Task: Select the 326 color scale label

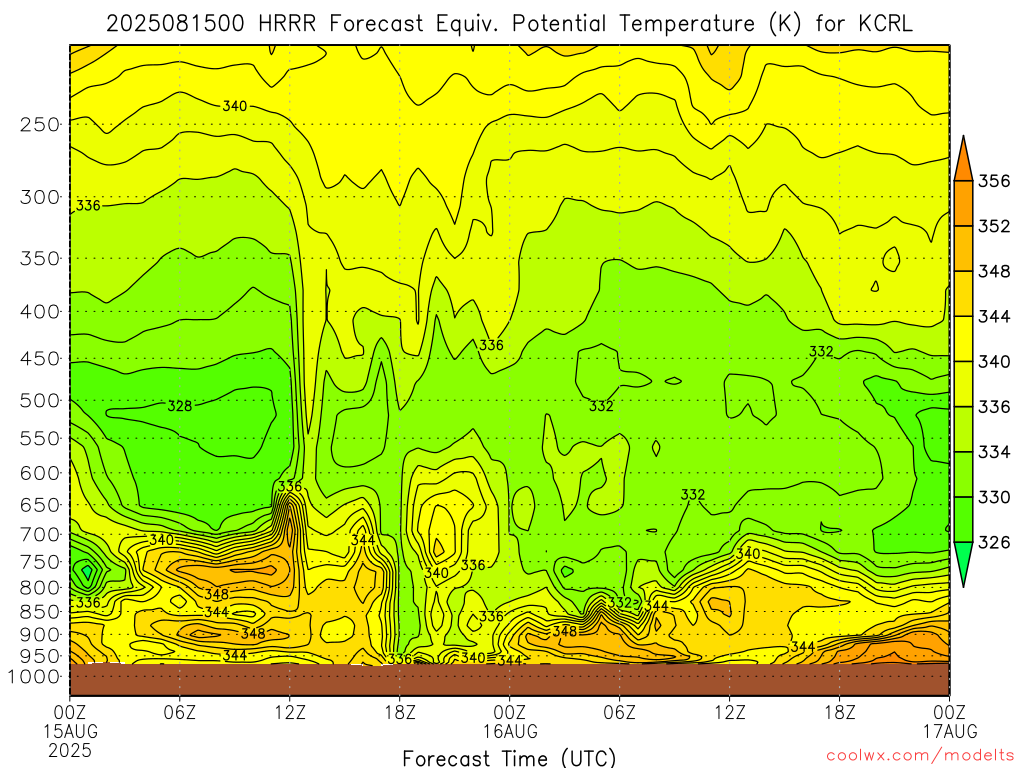Action: [995, 543]
